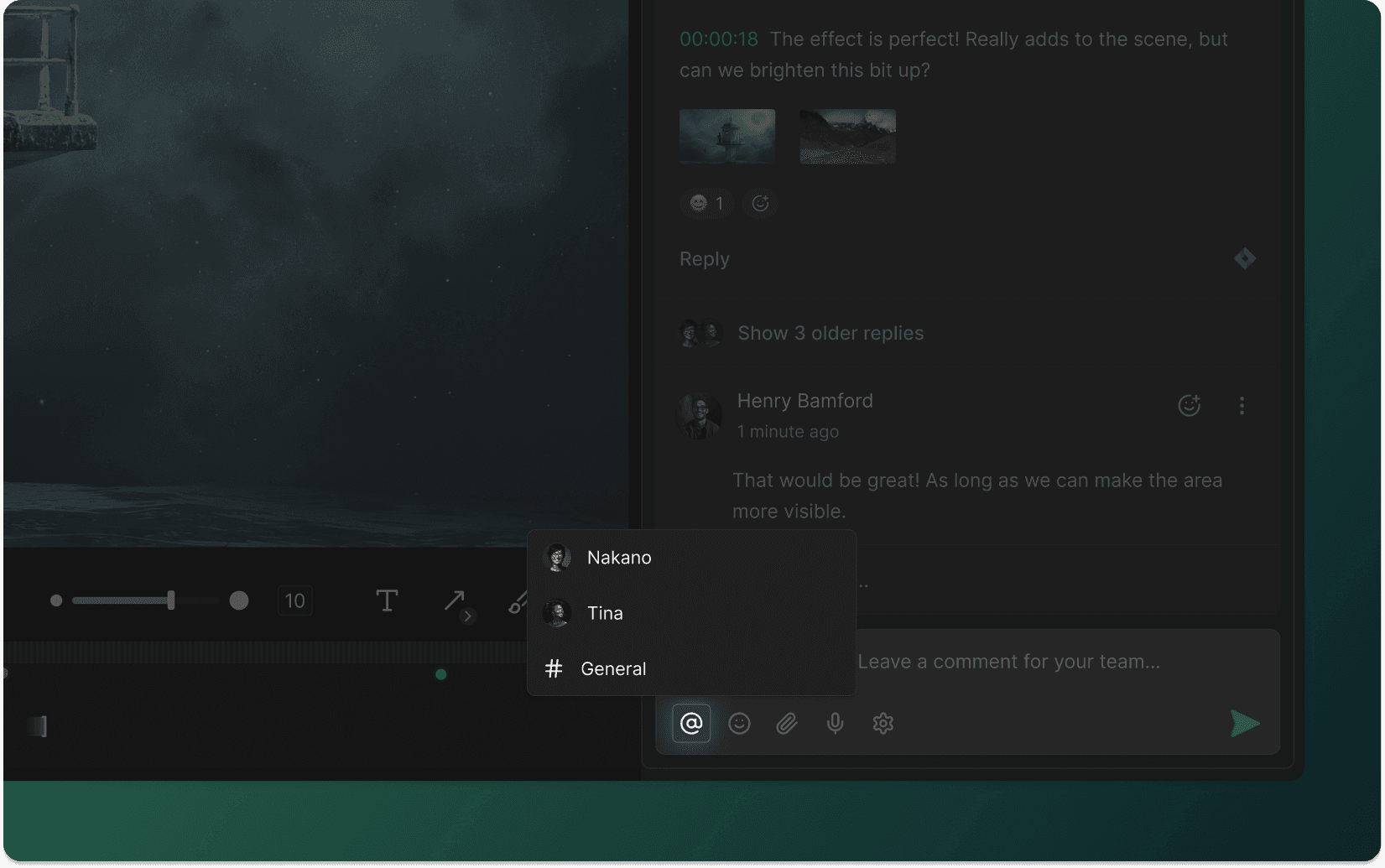The height and width of the screenshot is (868, 1385).
Task: Open the lighthouse attachment thumbnail
Action: click(x=727, y=136)
